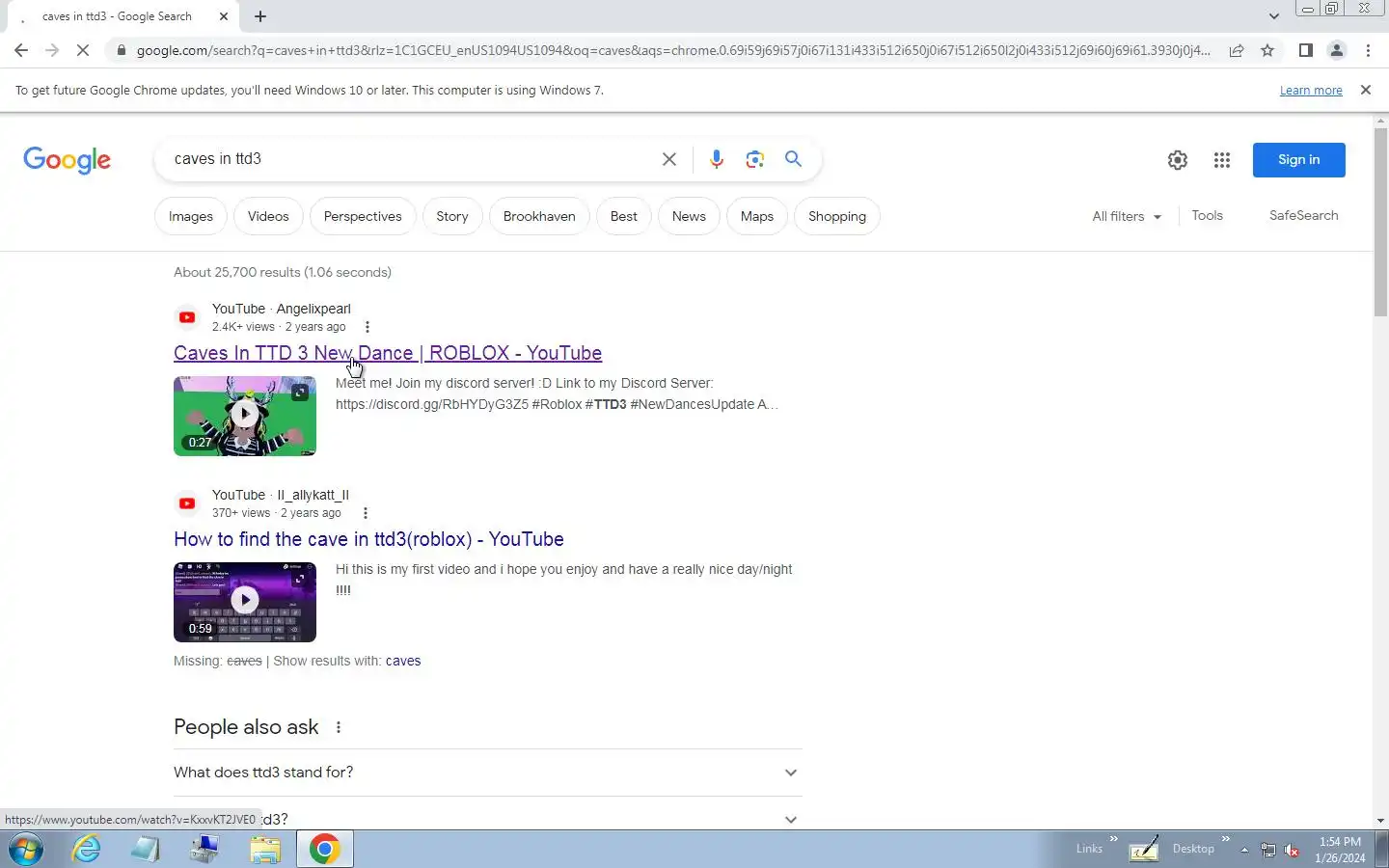Image resolution: width=1389 pixels, height=868 pixels.
Task: Click the search text field
Action: click(x=410, y=159)
